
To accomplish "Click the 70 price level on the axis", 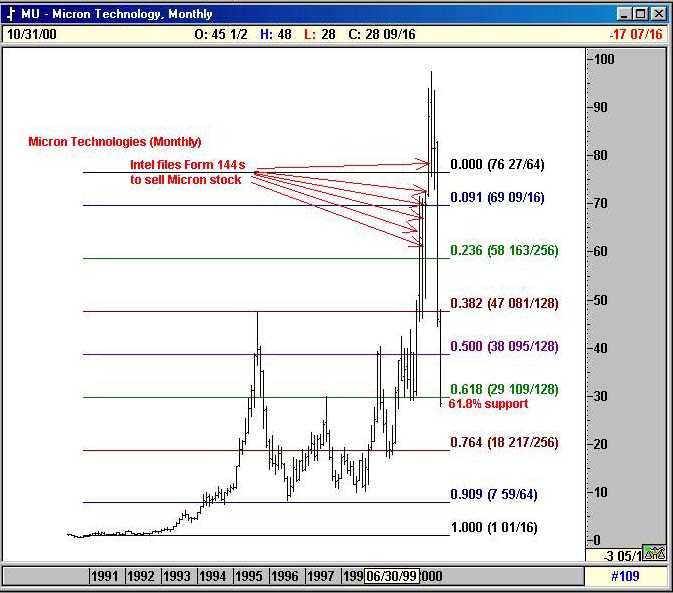I will point(600,203).
